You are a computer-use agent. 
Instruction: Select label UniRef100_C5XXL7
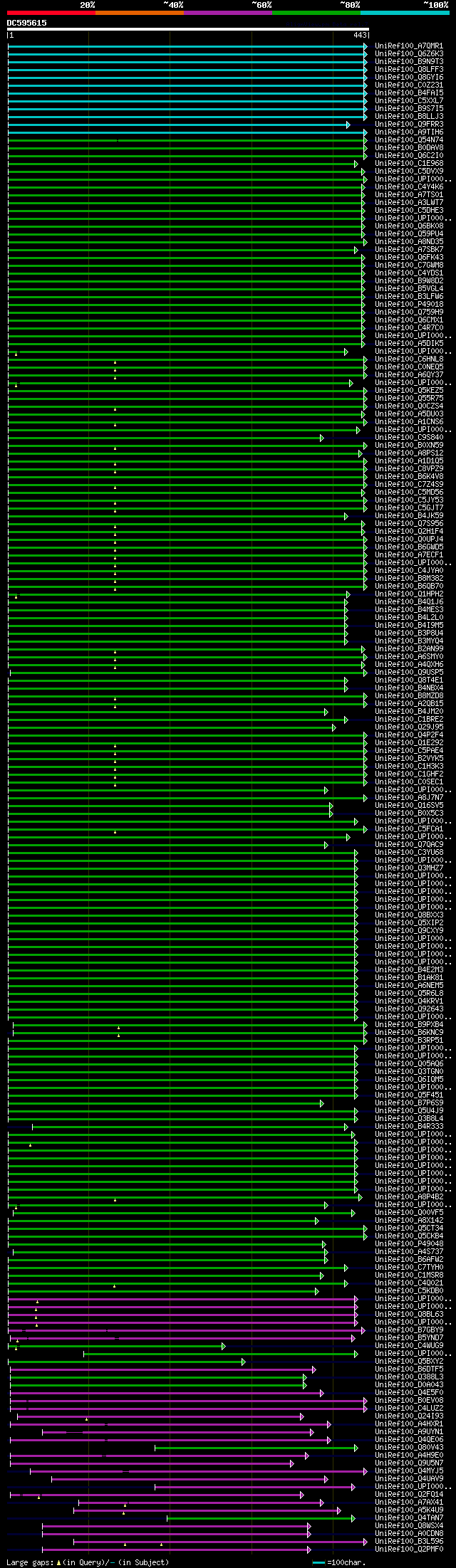coord(409,101)
